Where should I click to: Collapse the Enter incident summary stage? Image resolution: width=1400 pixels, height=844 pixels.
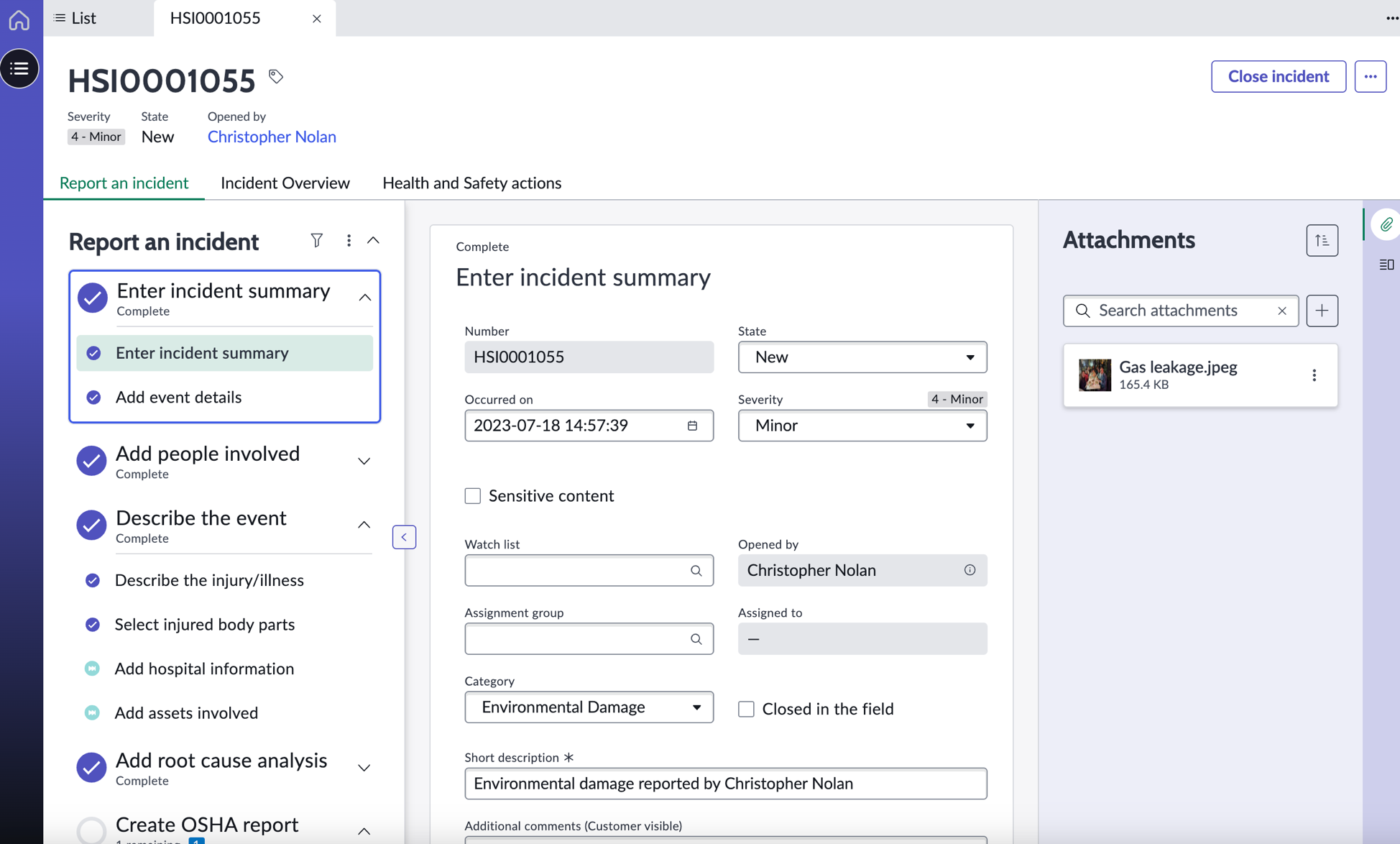click(365, 298)
